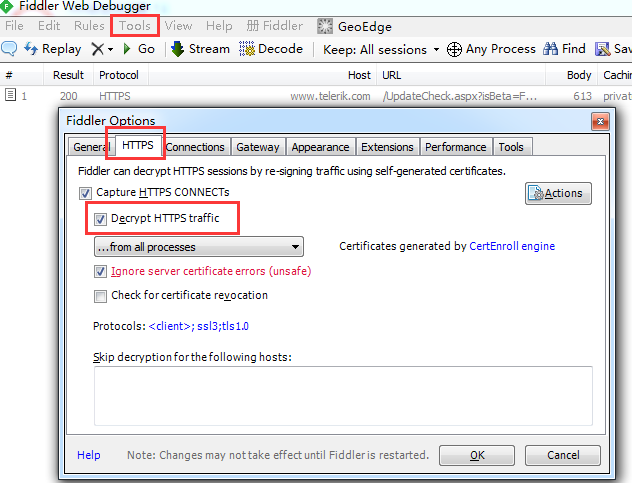Click the /UpdateCheck.aspx URL cell
This screenshot has width=632, height=483.
[x=460, y=96]
